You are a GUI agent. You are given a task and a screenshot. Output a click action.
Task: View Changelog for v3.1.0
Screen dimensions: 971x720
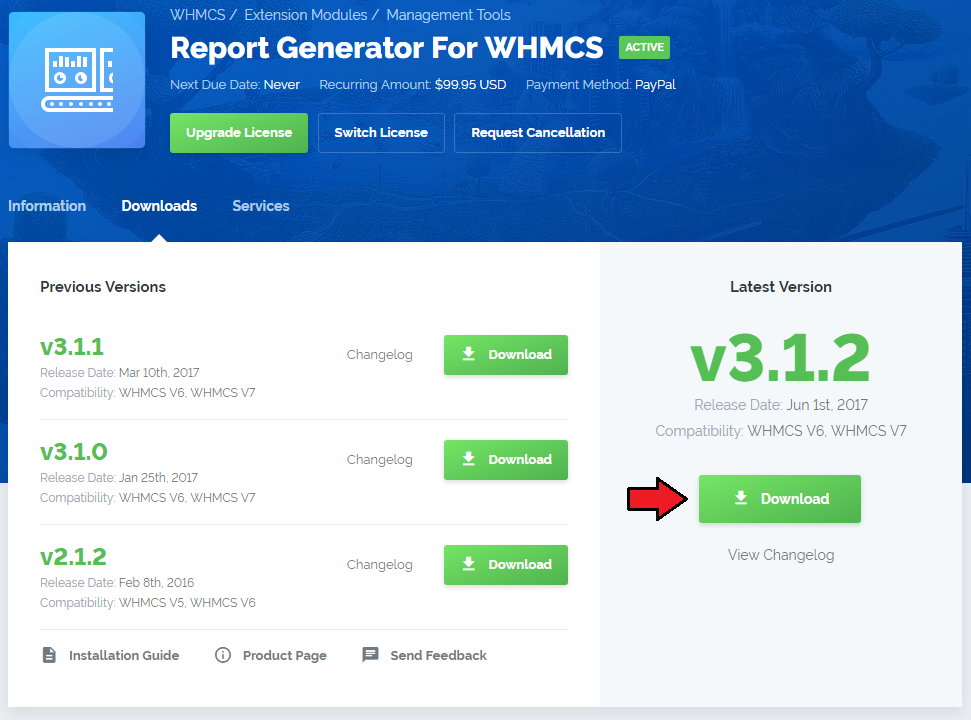click(x=380, y=460)
